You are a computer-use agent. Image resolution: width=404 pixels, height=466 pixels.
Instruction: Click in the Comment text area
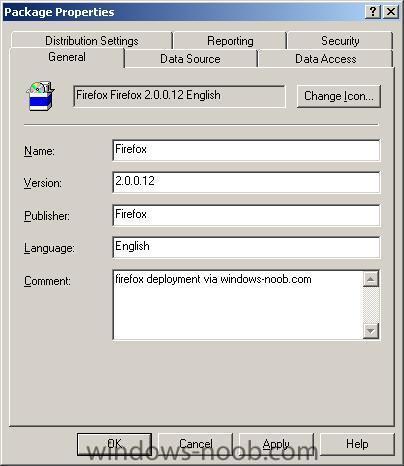238,305
